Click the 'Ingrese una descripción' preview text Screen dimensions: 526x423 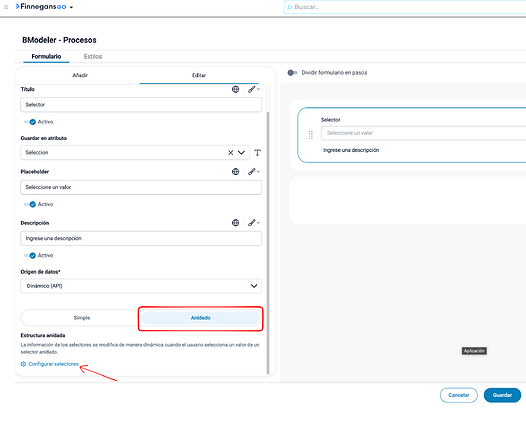(351, 150)
